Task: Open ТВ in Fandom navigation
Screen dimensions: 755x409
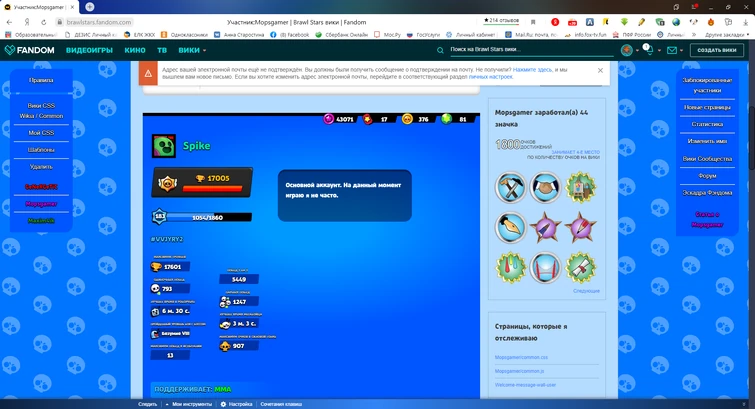Action: pyautogui.click(x=162, y=50)
